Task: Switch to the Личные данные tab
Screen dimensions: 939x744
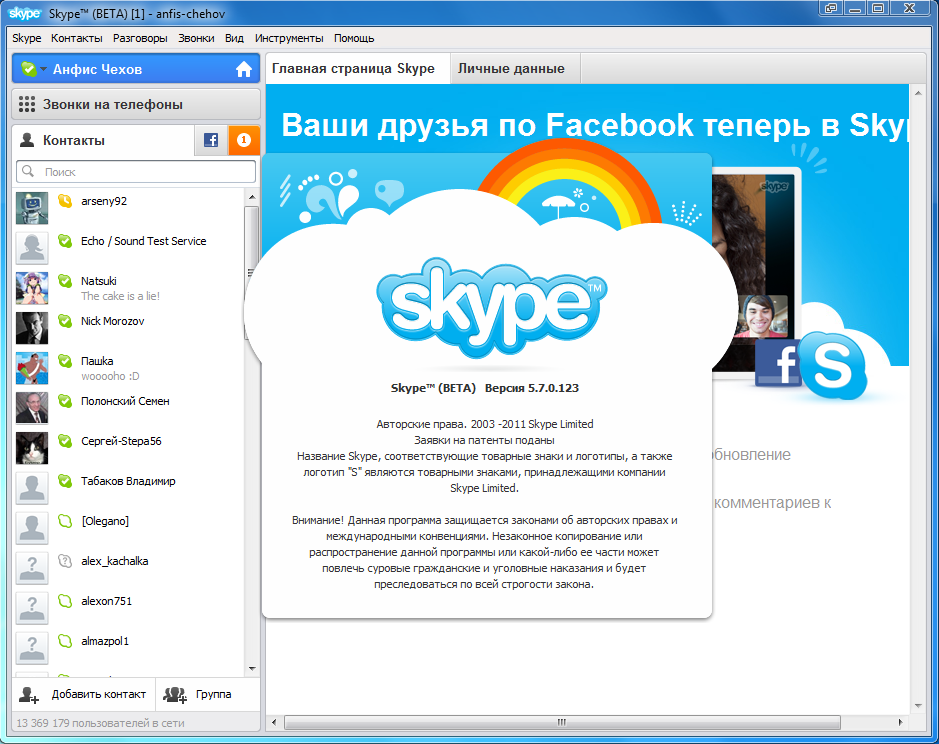Action: point(511,69)
